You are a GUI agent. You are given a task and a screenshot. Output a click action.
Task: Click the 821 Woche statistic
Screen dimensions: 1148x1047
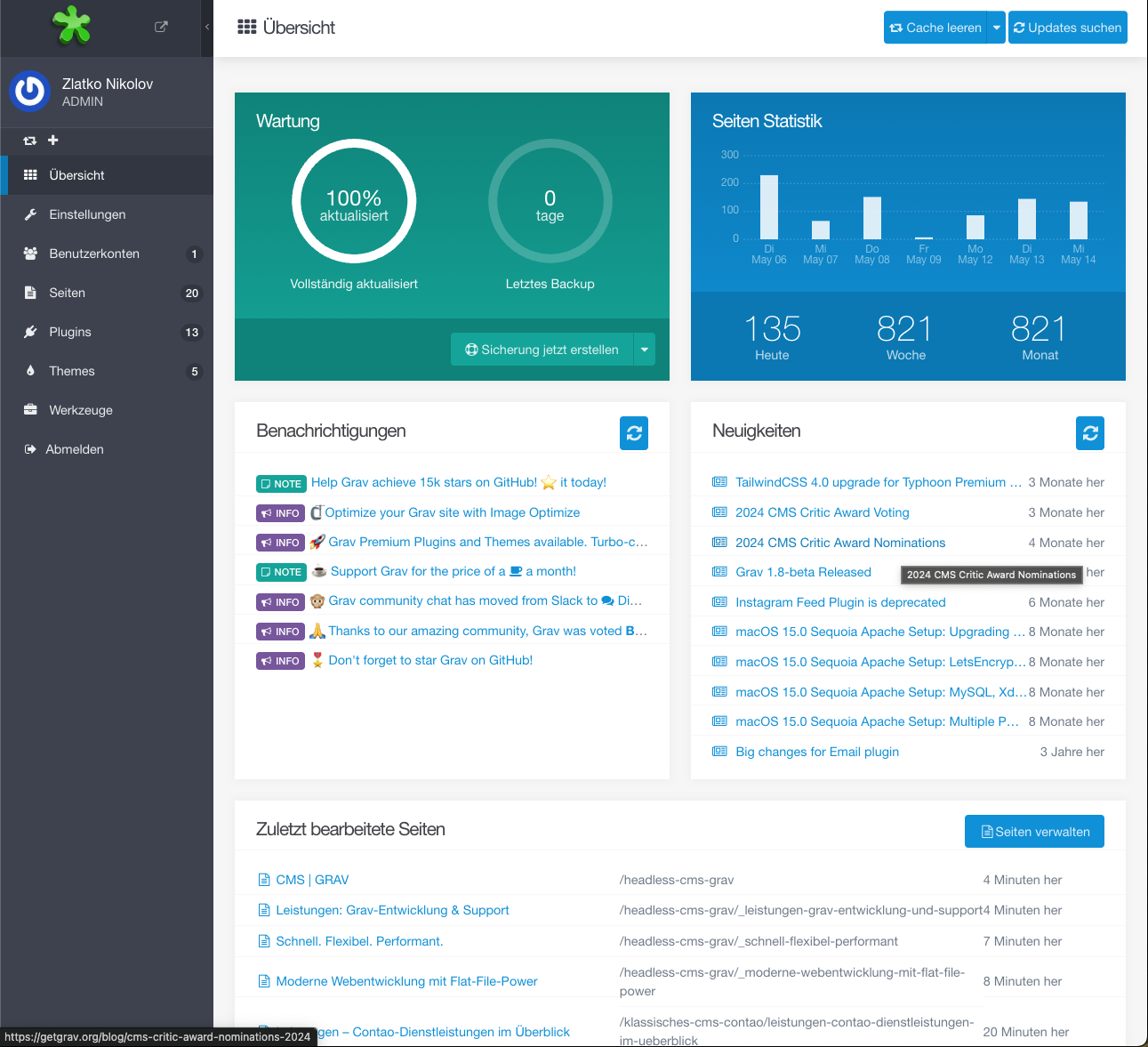click(905, 336)
